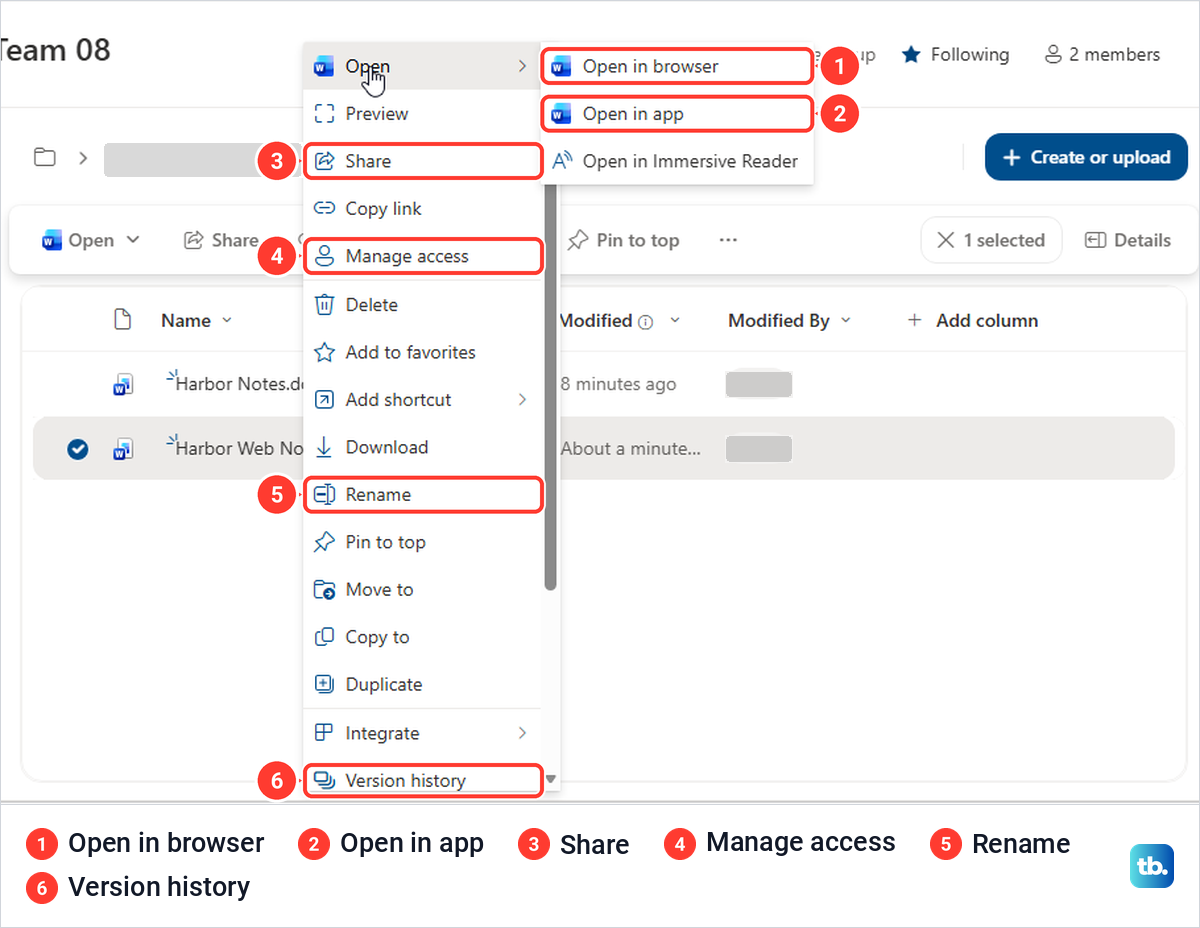Expand the Add shortcut submenu arrow
Image resolution: width=1200 pixels, height=928 pixels.
[522, 400]
